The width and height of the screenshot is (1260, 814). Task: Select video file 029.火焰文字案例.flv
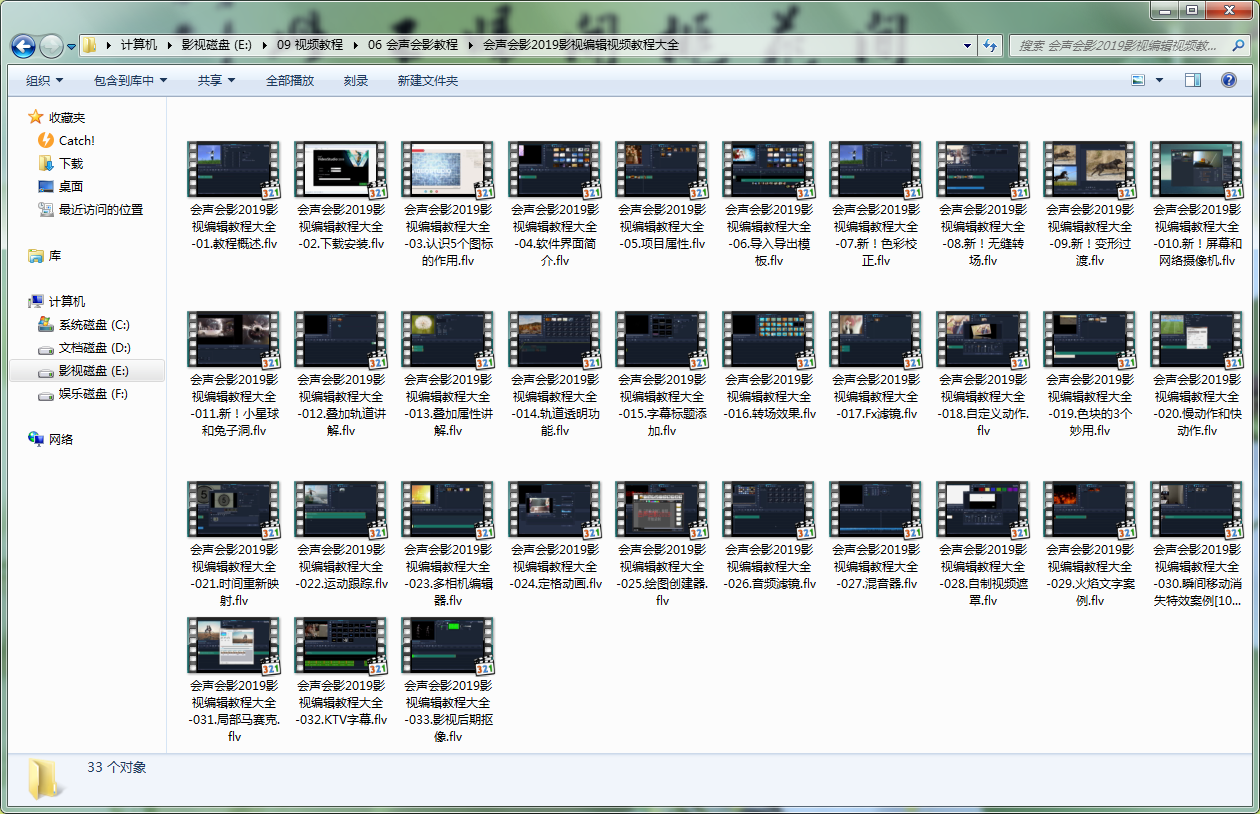point(1089,543)
